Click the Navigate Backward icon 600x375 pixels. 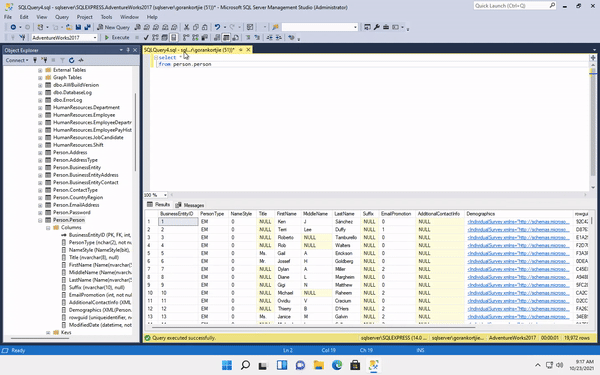[x=13, y=27]
